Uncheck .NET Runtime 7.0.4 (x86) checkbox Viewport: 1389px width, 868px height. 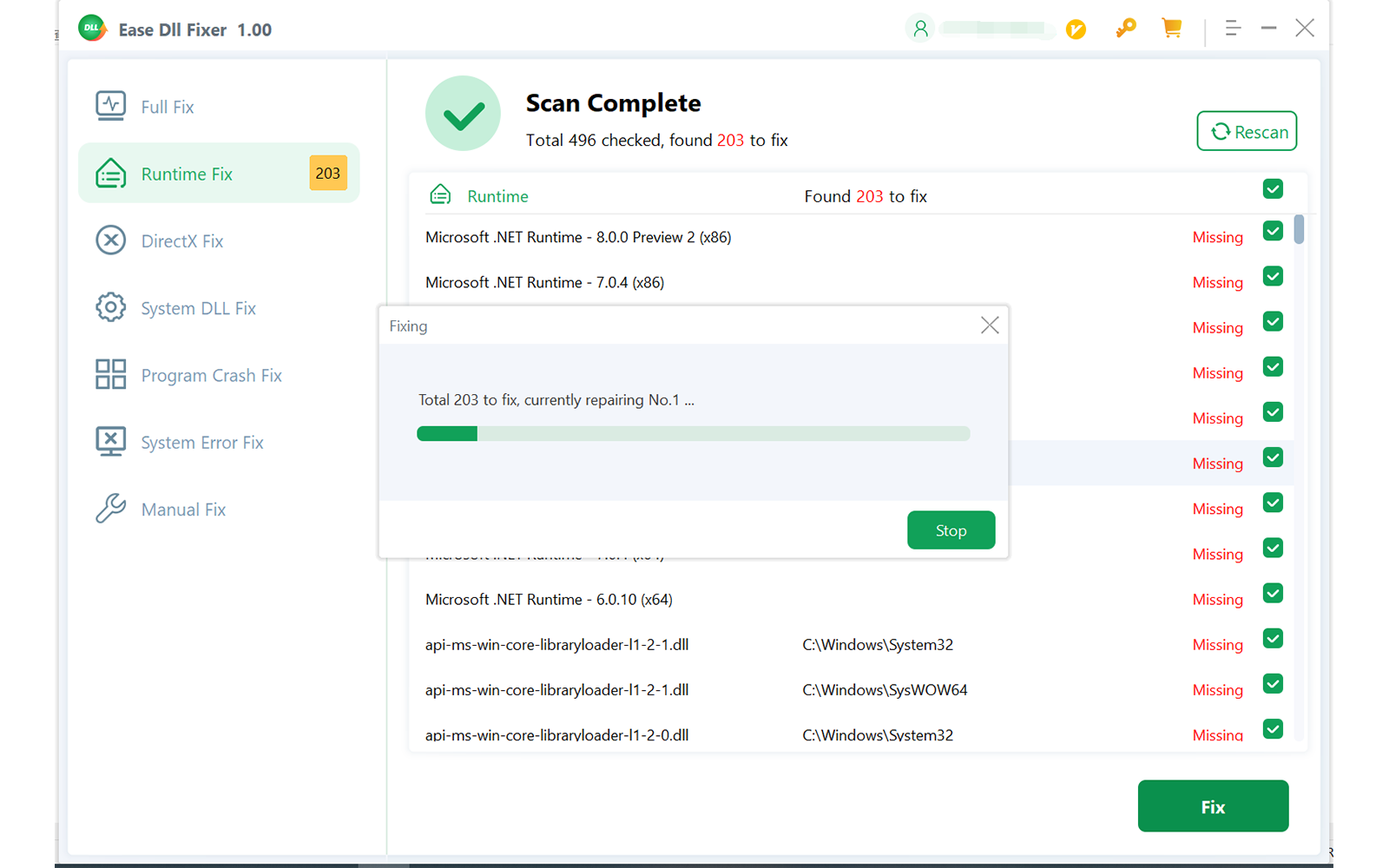[1273, 276]
